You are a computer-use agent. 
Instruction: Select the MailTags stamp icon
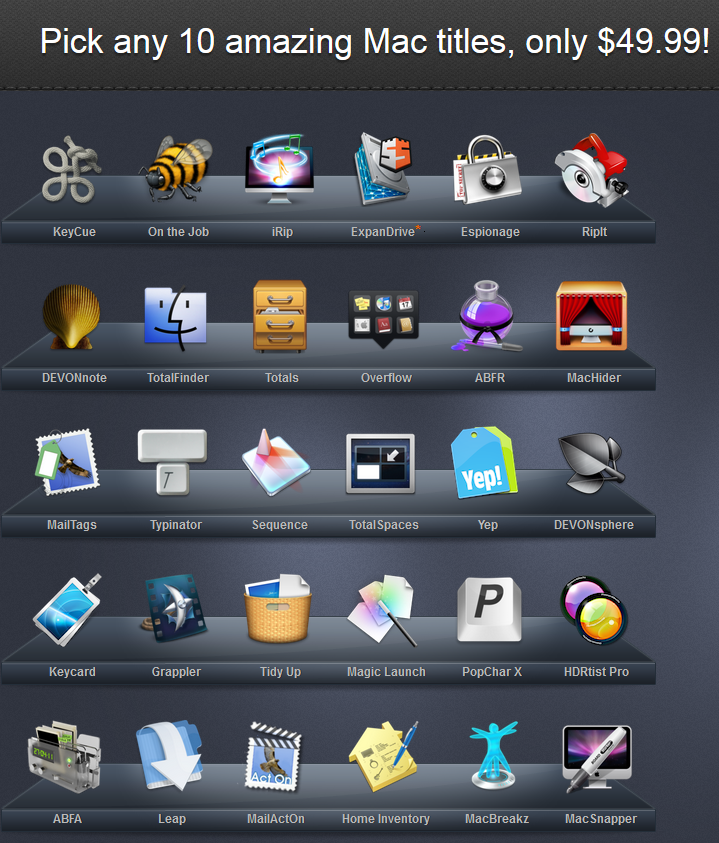(68, 463)
